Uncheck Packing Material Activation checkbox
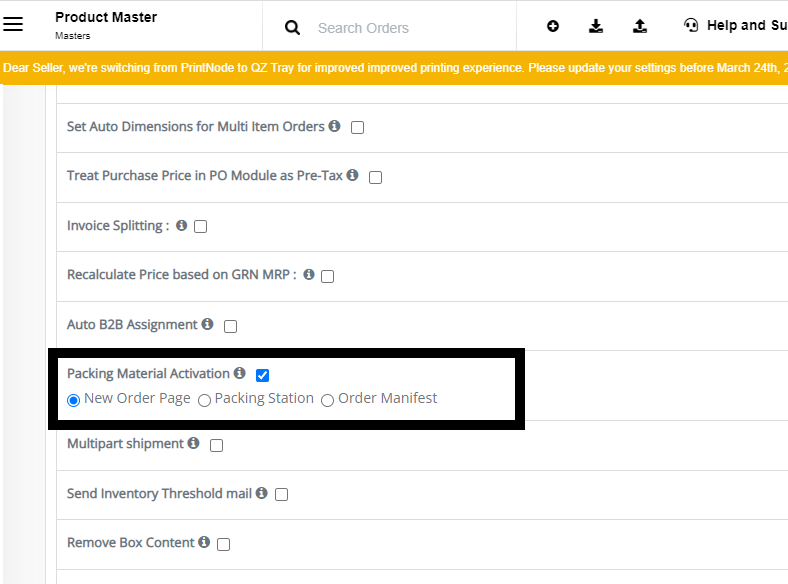Viewport: 788px width, 584px height. 262,375
